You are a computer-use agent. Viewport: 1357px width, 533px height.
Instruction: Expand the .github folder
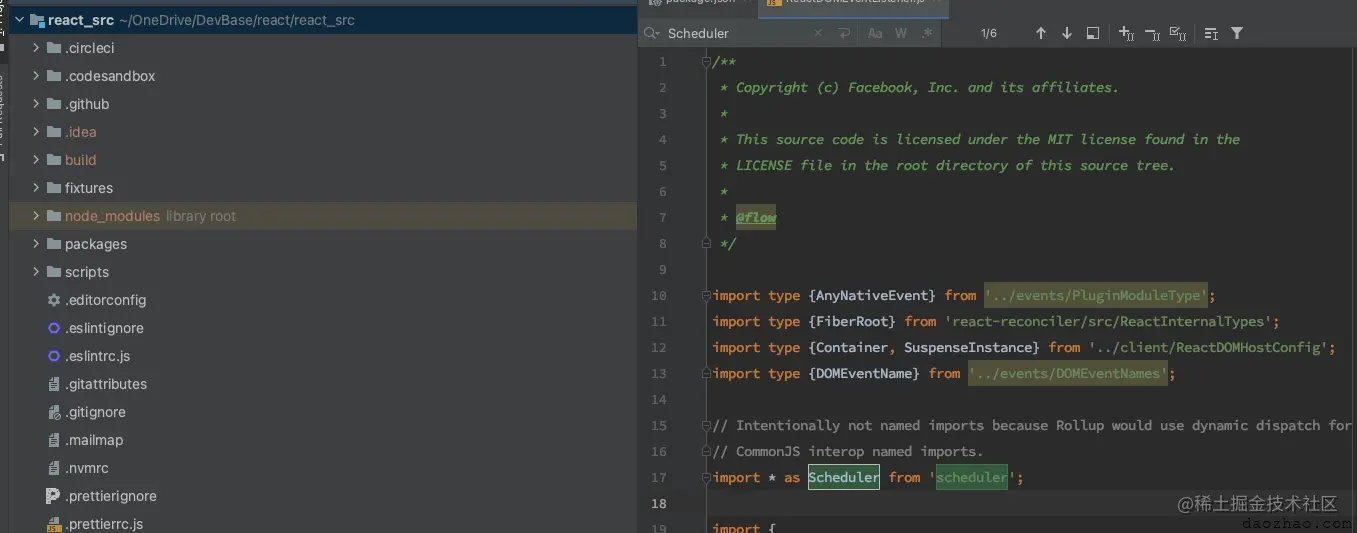(37, 104)
